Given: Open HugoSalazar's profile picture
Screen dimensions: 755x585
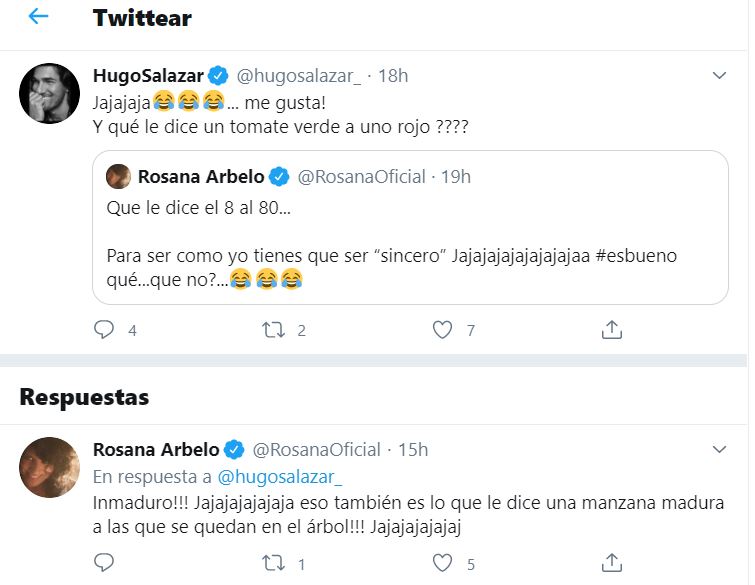Looking at the screenshot, I should click(x=49, y=94).
